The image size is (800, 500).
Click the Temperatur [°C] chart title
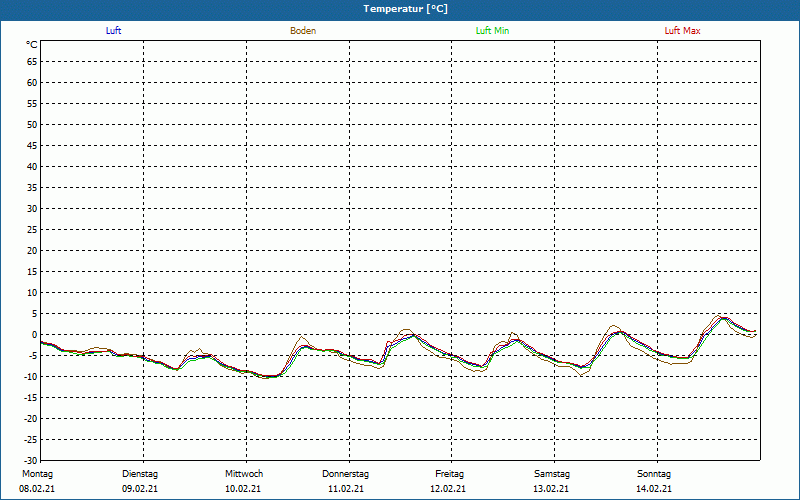406,9
